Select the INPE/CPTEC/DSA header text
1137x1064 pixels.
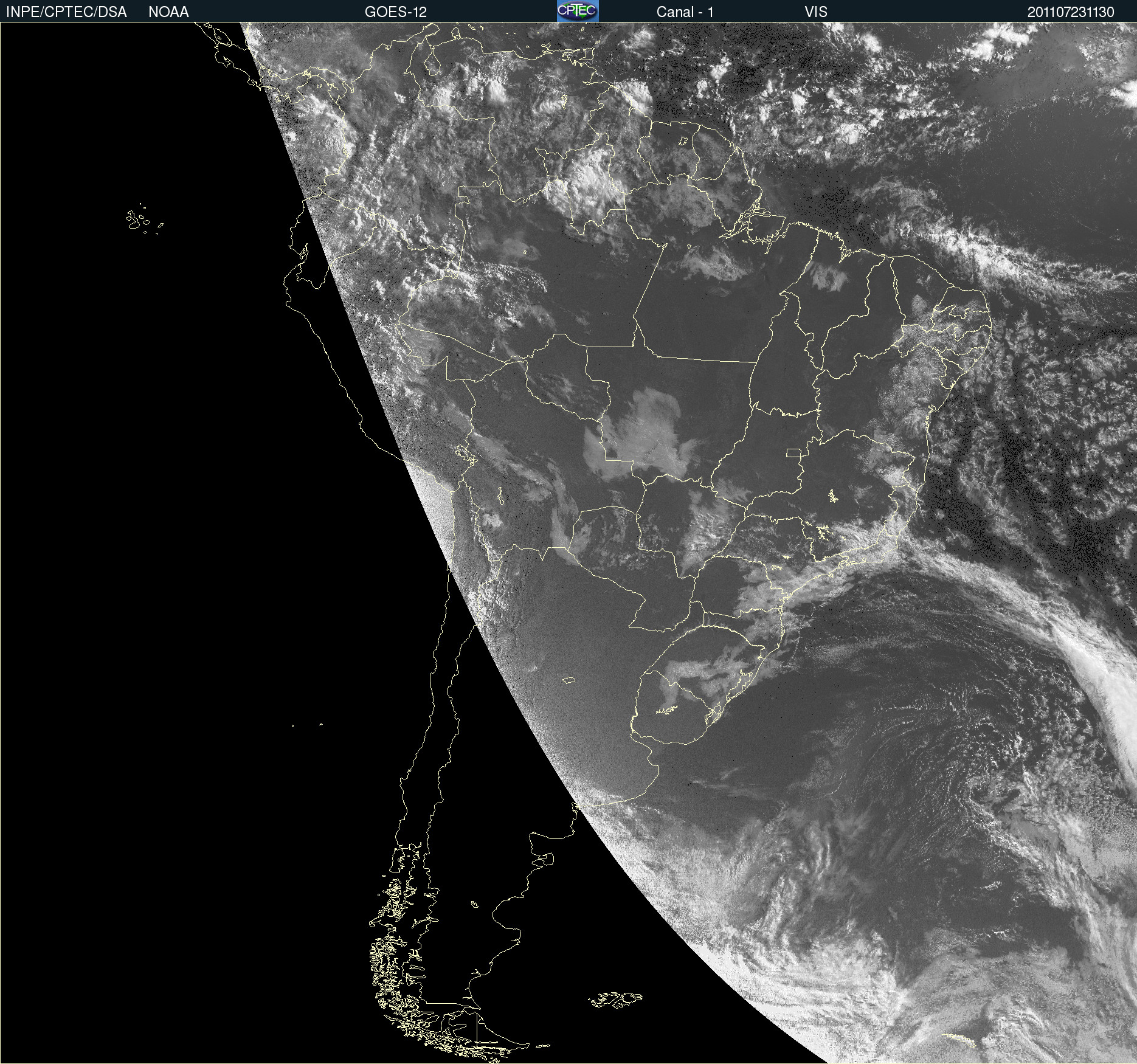[66, 12]
